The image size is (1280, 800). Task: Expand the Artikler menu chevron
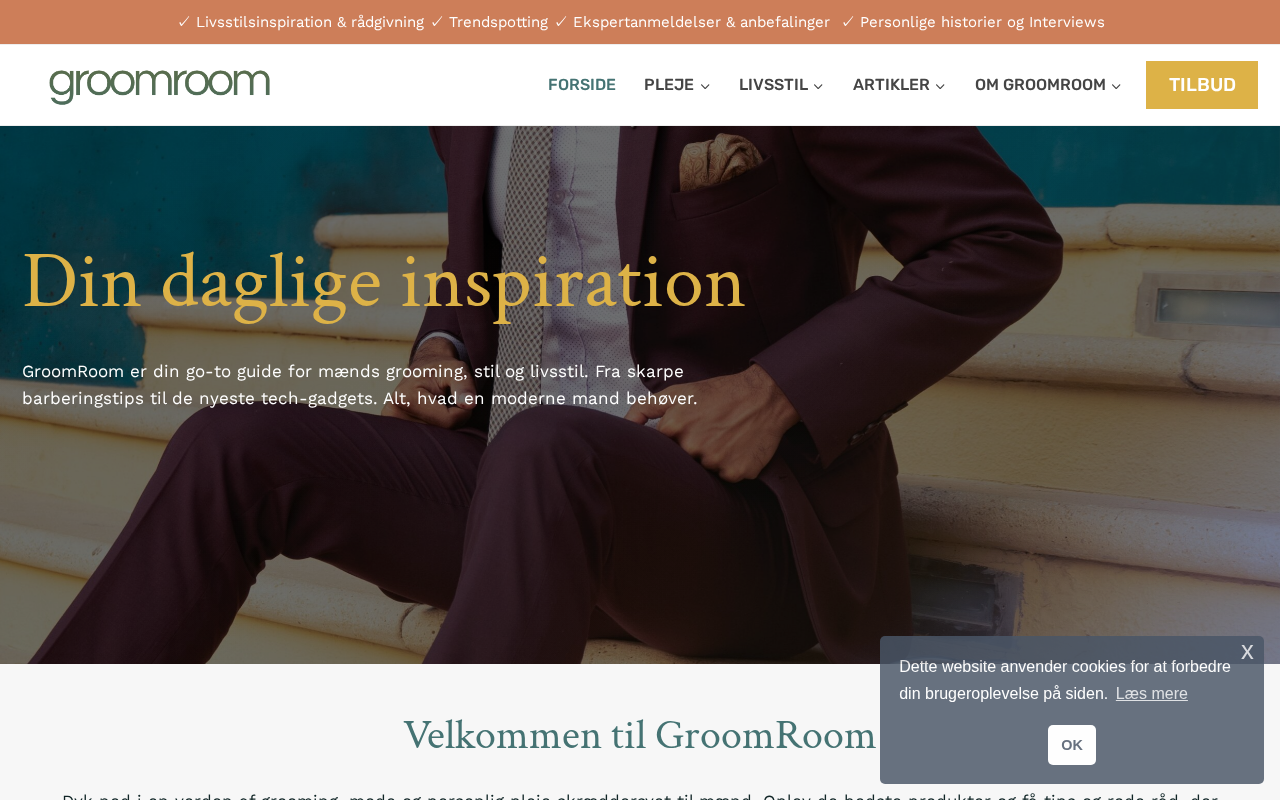coord(940,86)
